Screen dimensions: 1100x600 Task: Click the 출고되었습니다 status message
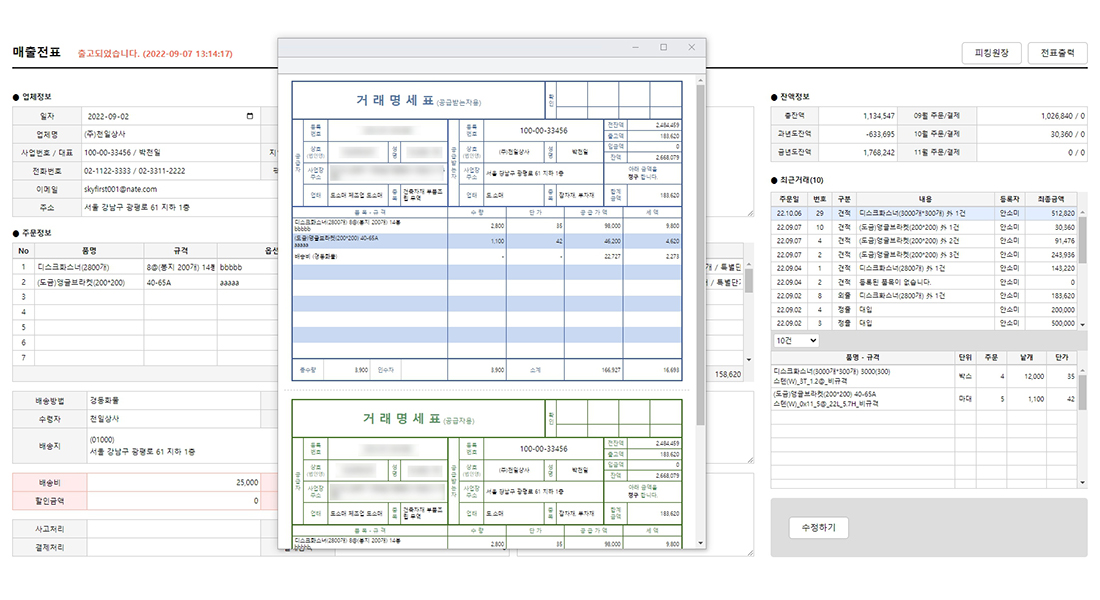point(155,53)
